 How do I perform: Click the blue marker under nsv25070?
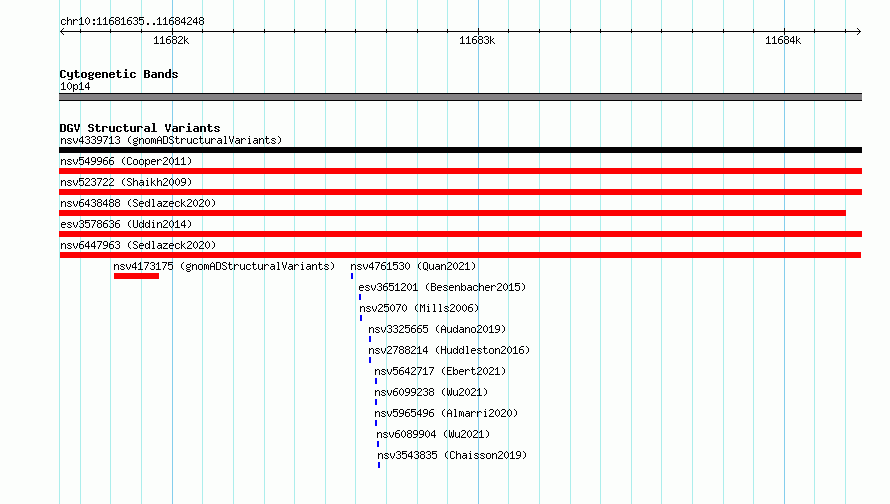361,318
